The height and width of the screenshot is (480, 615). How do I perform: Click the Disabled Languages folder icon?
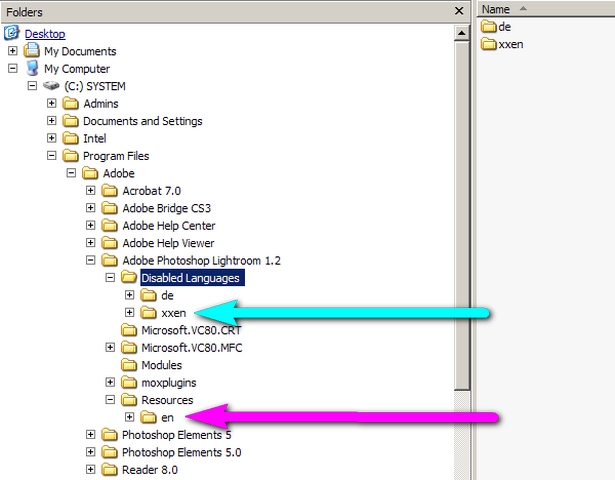(x=129, y=278)
